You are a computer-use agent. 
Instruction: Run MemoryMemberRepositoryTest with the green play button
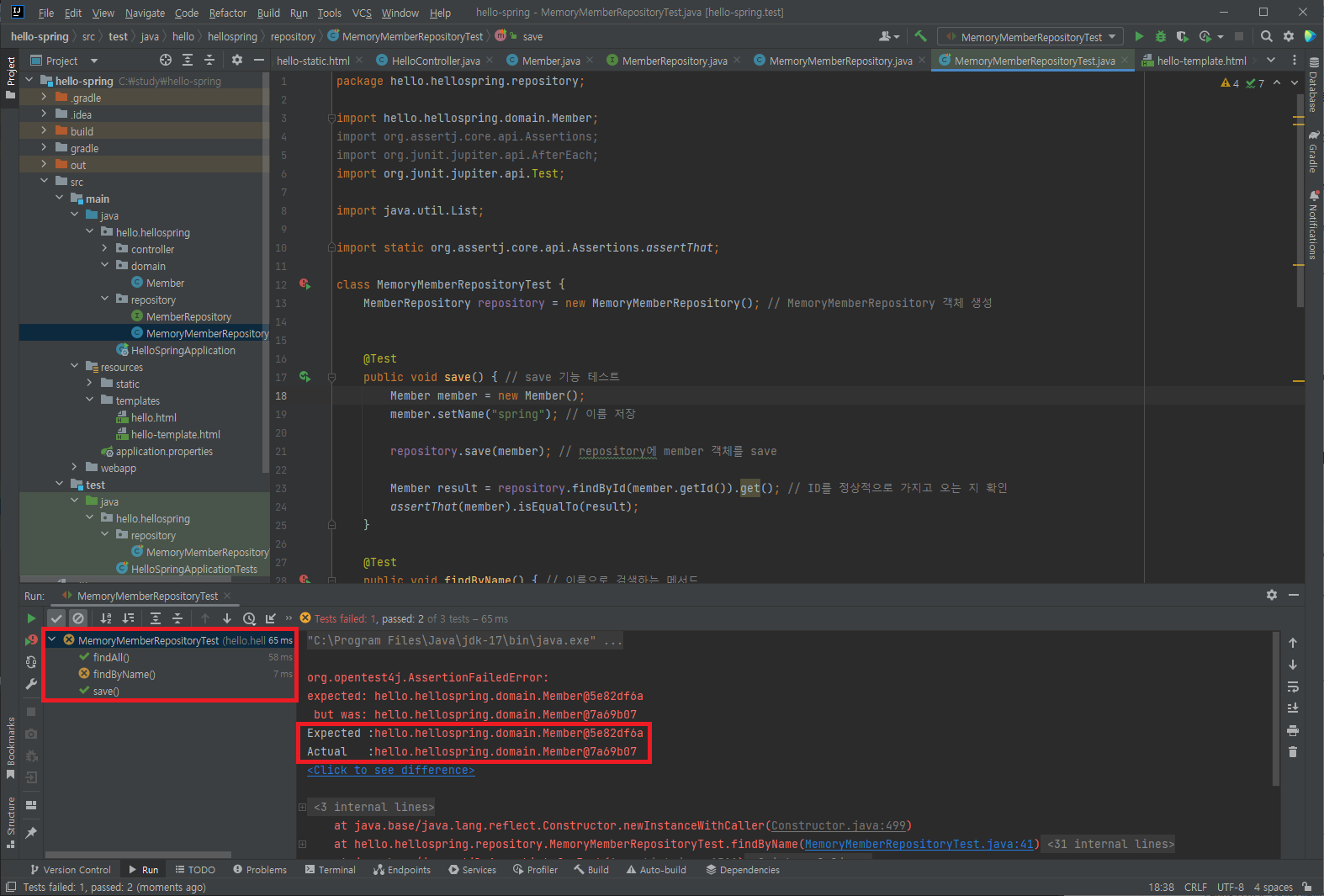coord(1139,36)
